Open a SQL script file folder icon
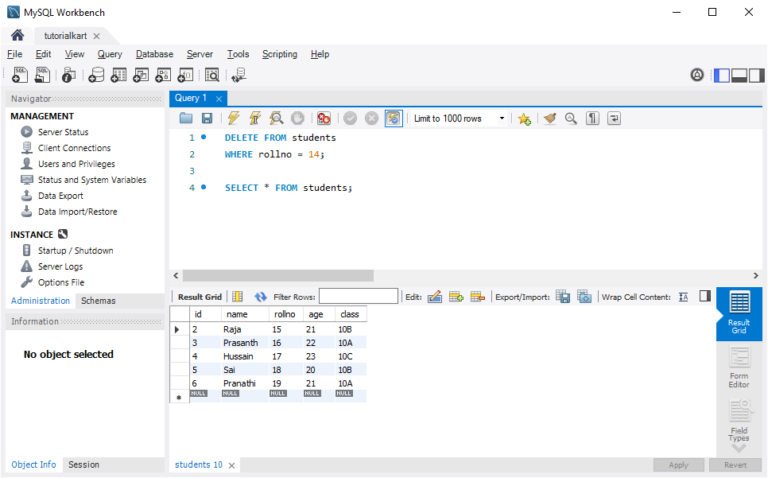Viewport: 768px width, 478px height. click(x=187, y=118)
